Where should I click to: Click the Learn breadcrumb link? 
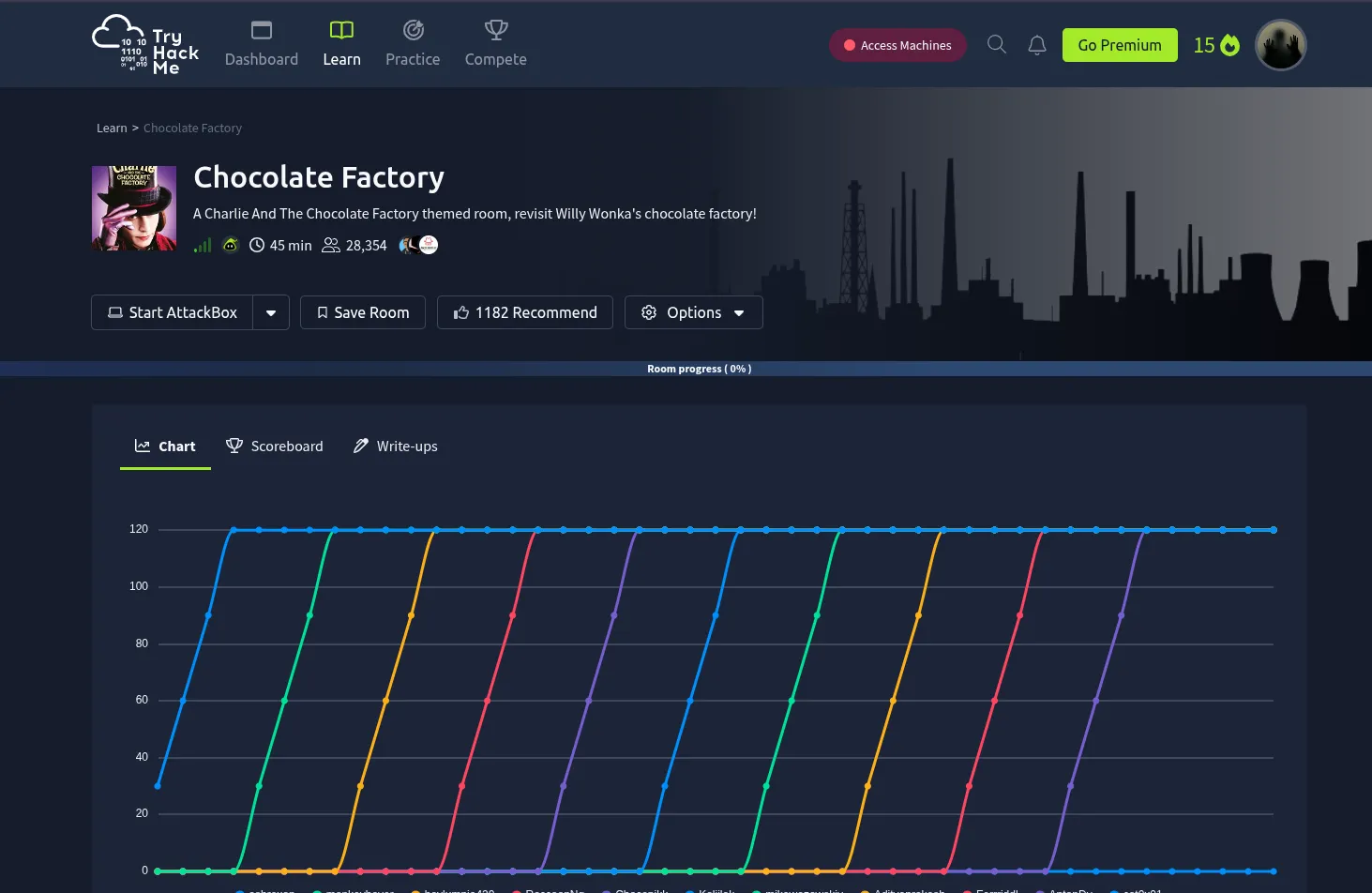pos(112,129)
